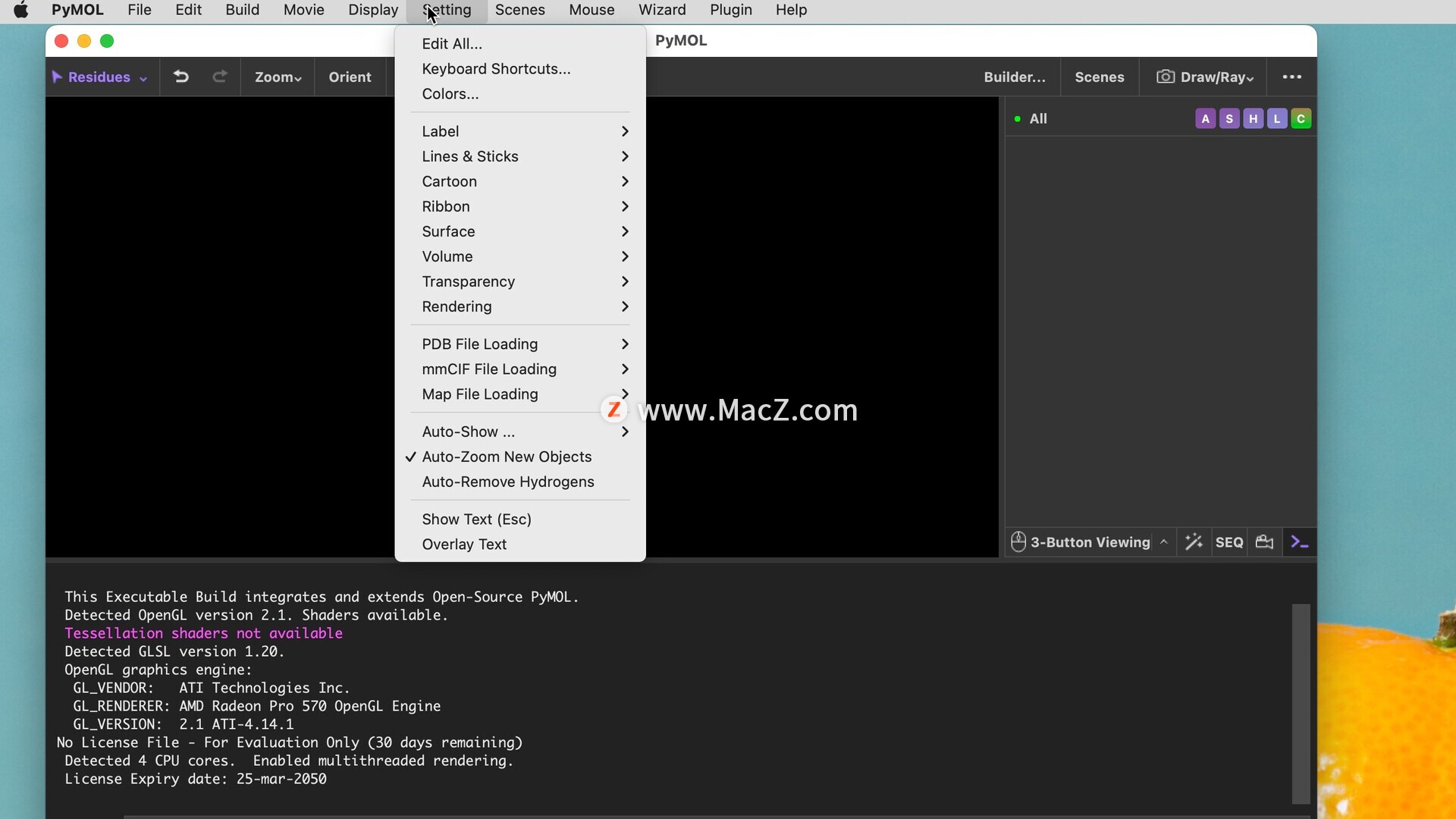This screenshot has width=1456, height=819.
Task: Click the Edit menu
Action: coord(188,10)
